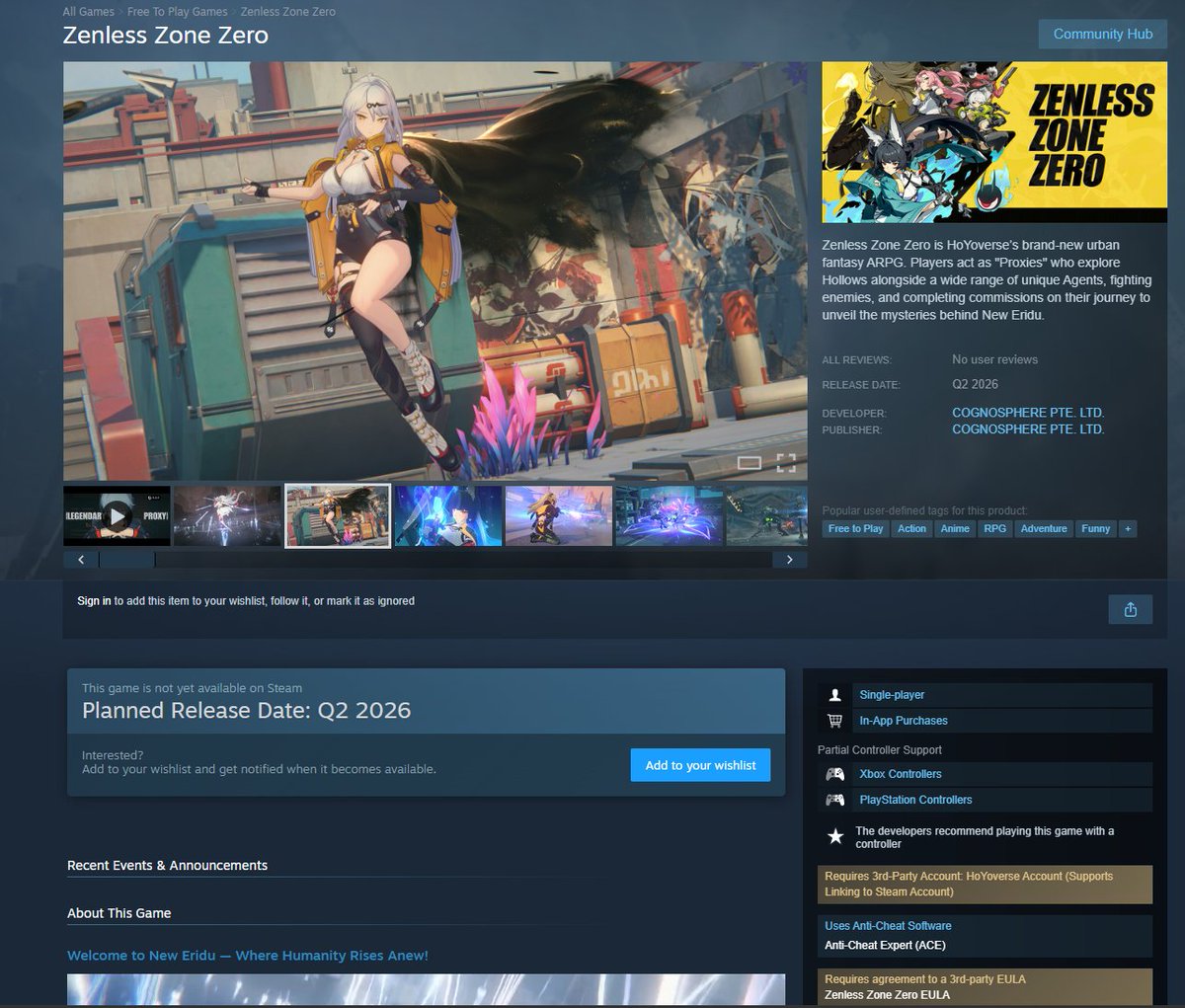This screenshot has width=1185, height=1008.
Task: Click Uses Anti-Cheat Software link
Action: click(888, 926)
